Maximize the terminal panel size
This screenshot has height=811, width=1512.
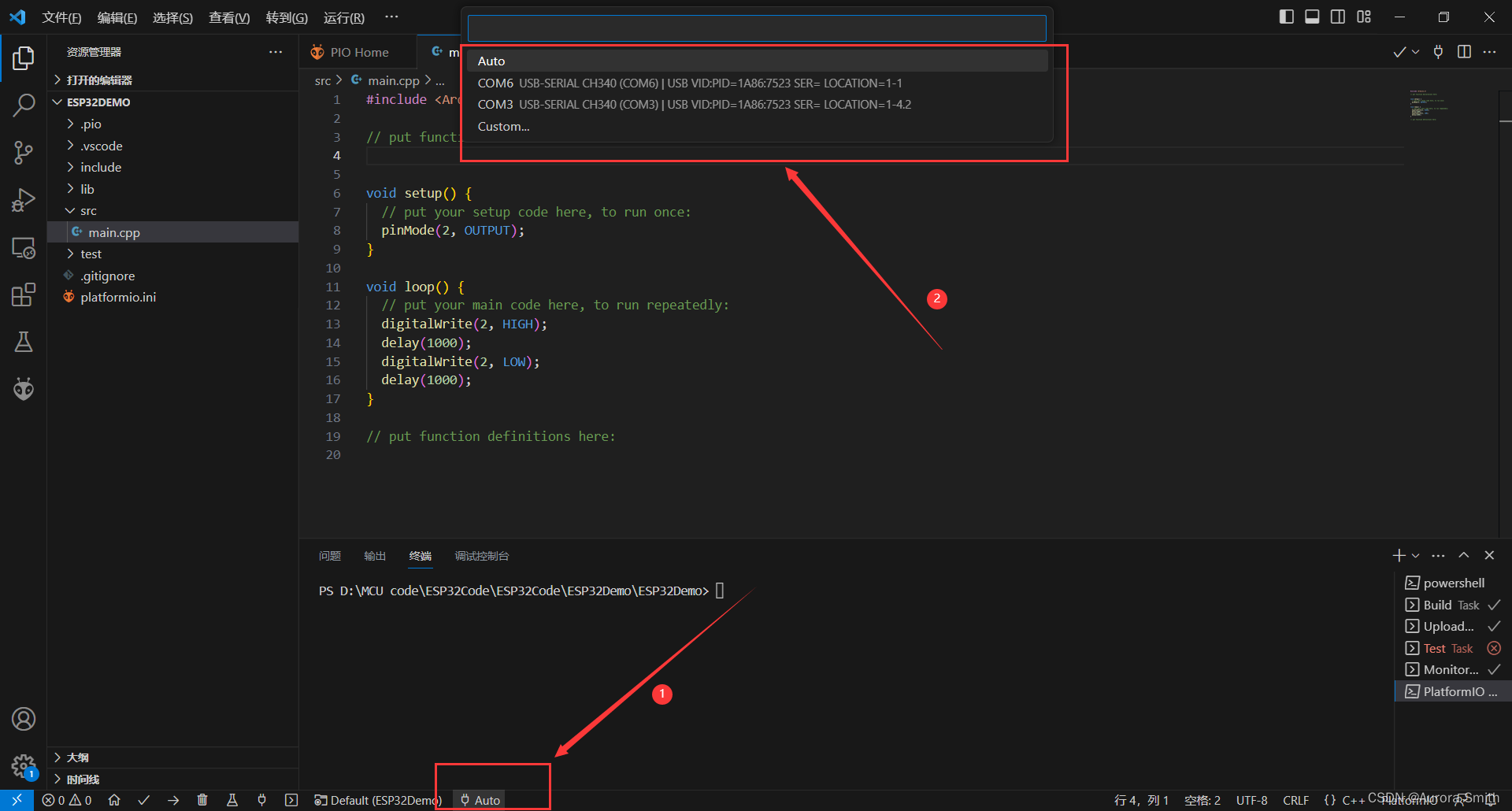1464,555
